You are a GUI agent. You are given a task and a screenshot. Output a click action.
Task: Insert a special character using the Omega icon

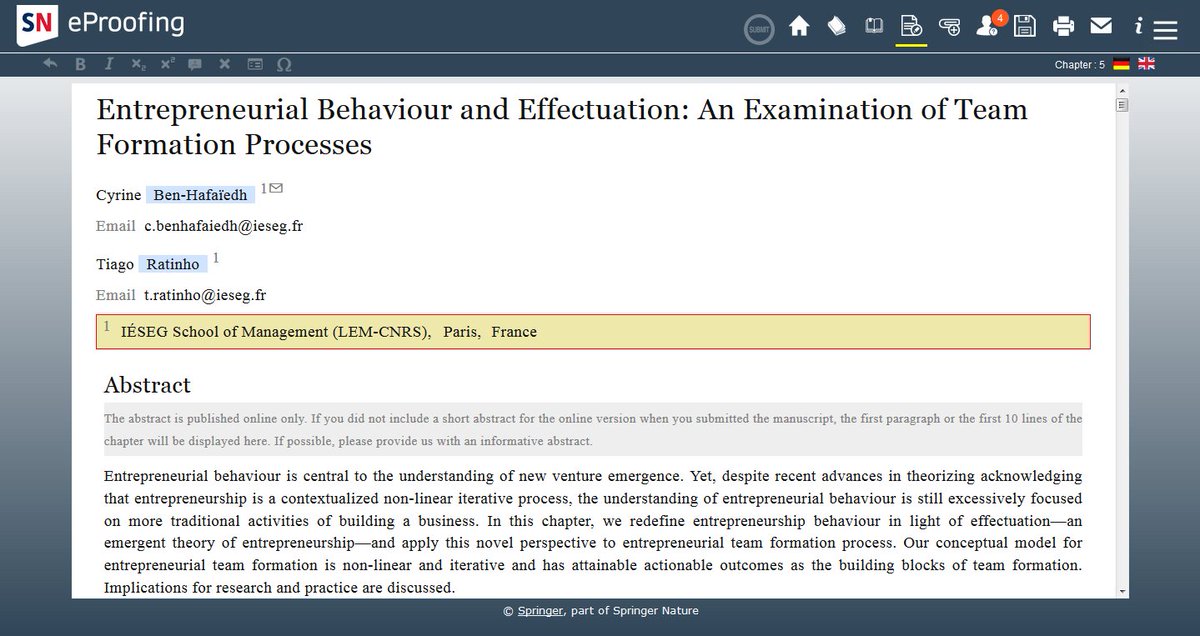click(283, 64)
